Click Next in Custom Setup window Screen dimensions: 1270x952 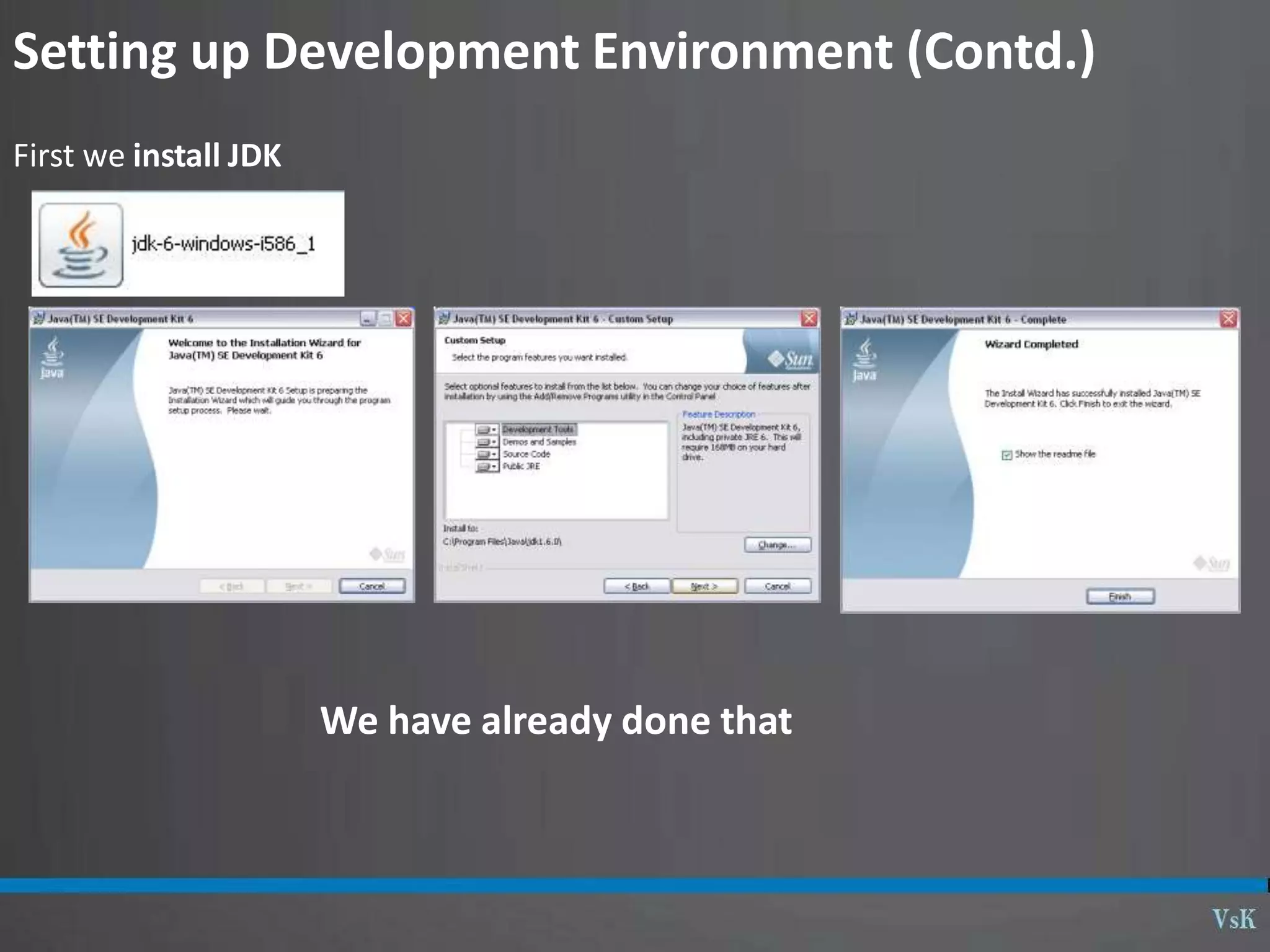point(705,586)
